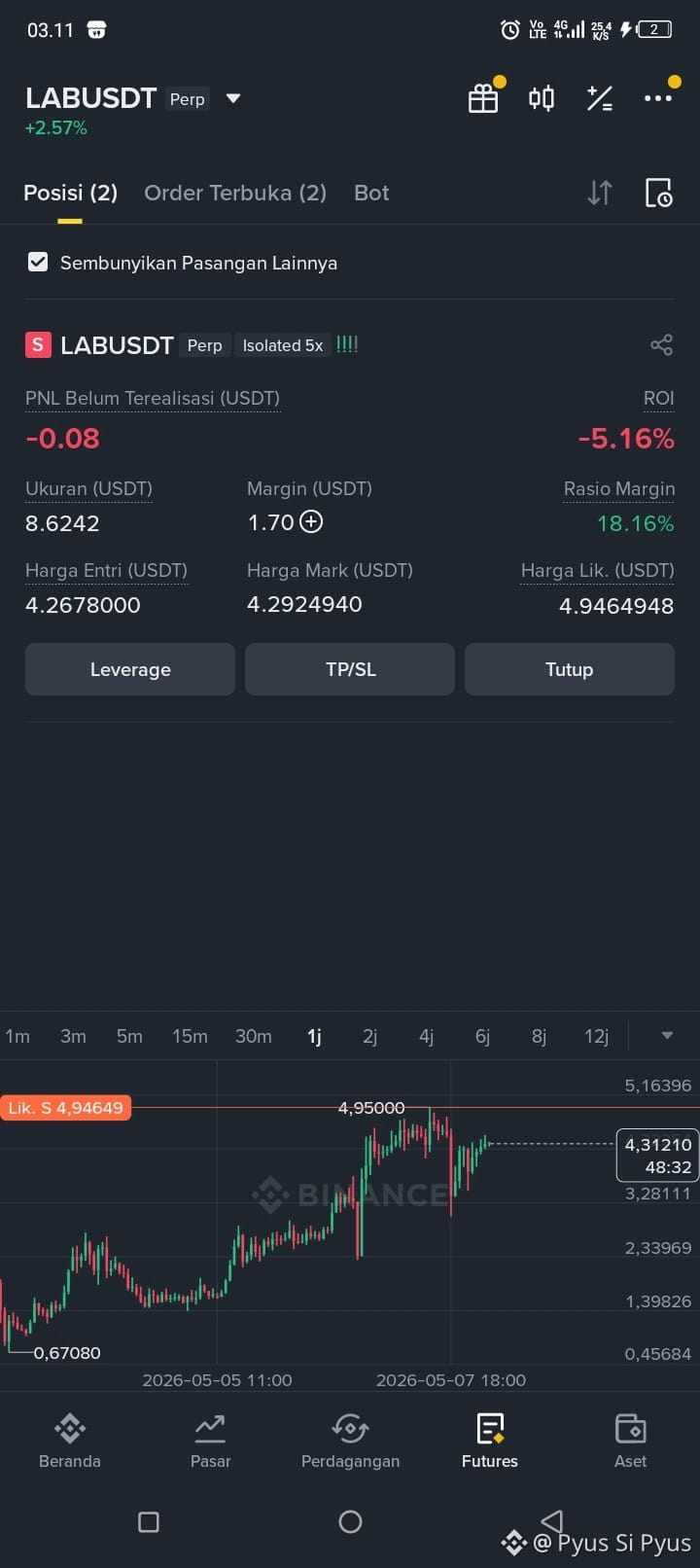Expand more chart timeframes arrow
700x1568 pixels.
pos(667,1036)
